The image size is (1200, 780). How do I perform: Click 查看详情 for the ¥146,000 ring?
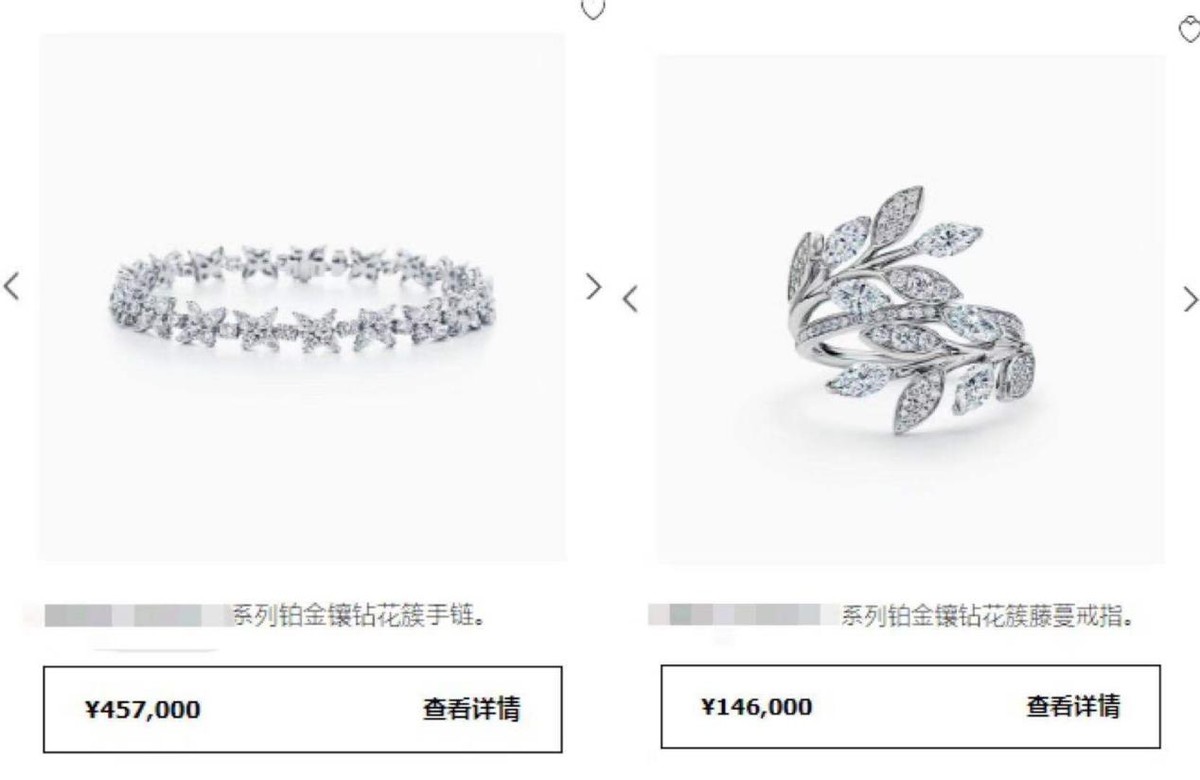pyautogui.click(x=1073, y=706)
